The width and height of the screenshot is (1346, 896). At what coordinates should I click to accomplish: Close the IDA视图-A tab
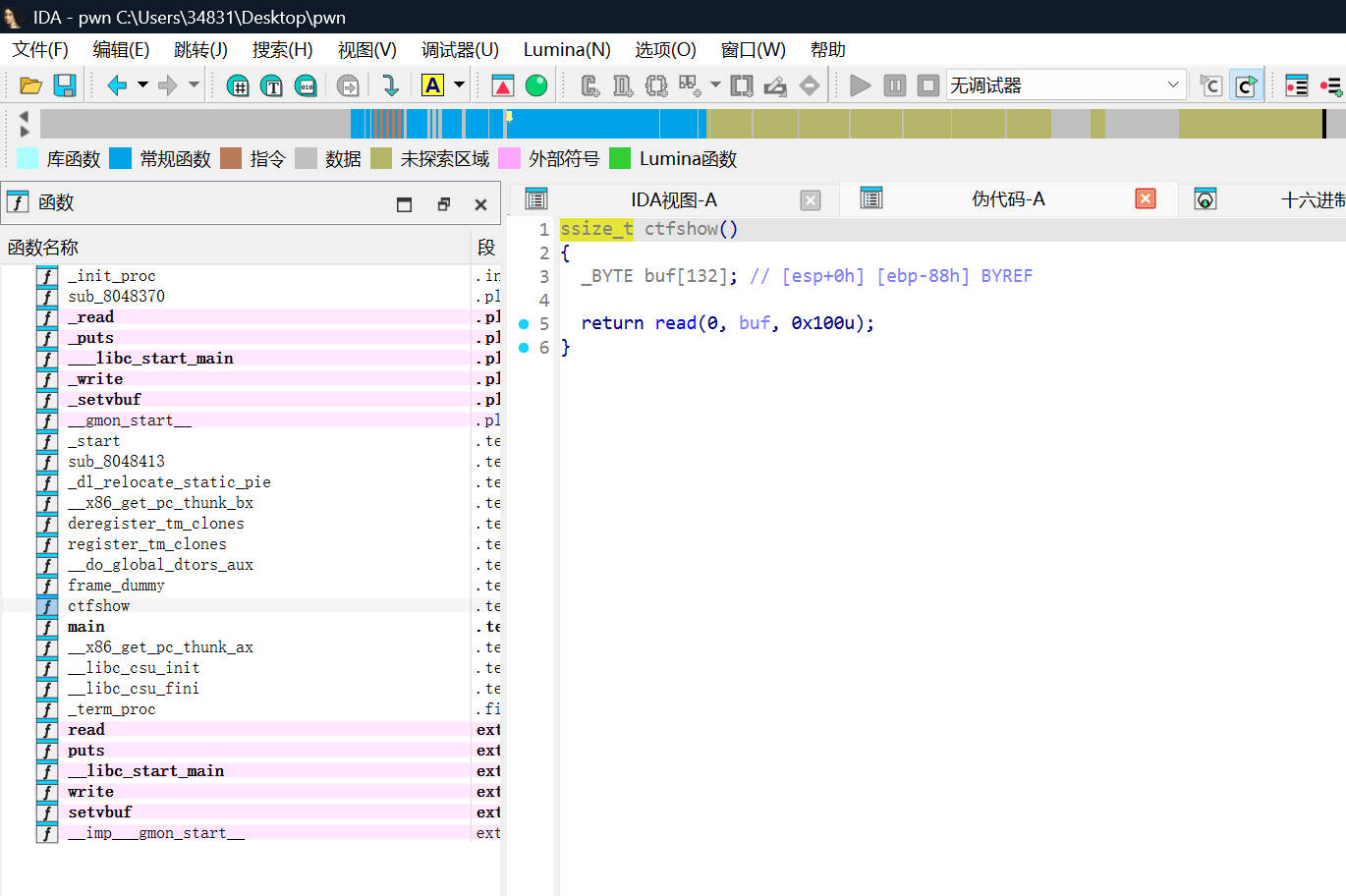tap(811, 200)
